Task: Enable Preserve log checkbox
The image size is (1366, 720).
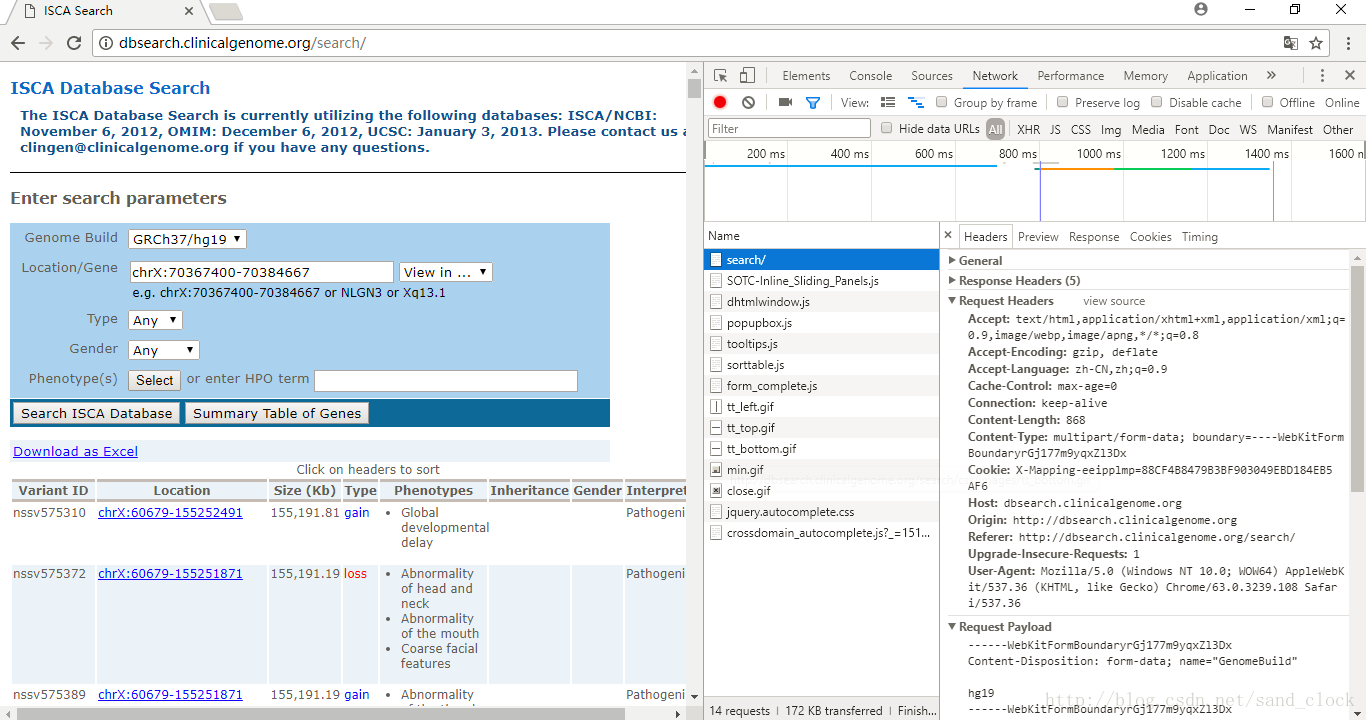Action: tap(1063, 102)
